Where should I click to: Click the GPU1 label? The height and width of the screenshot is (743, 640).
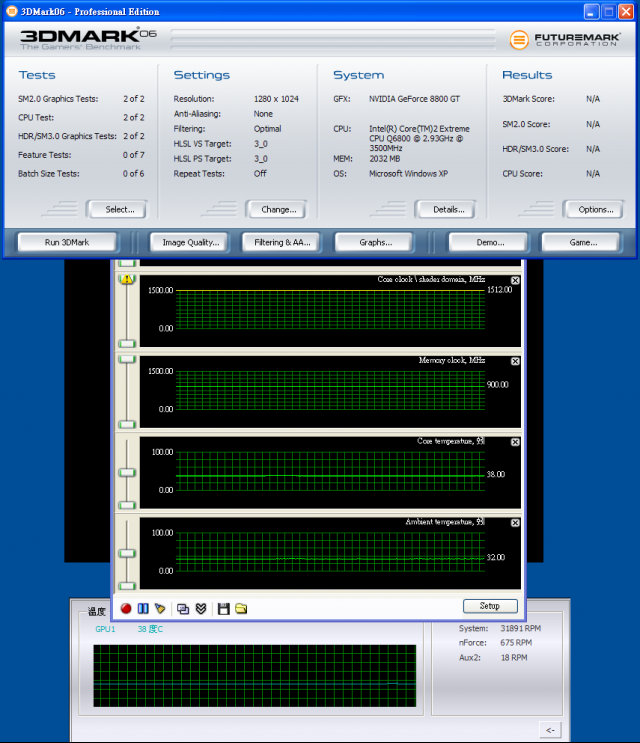tap(105, 629)
